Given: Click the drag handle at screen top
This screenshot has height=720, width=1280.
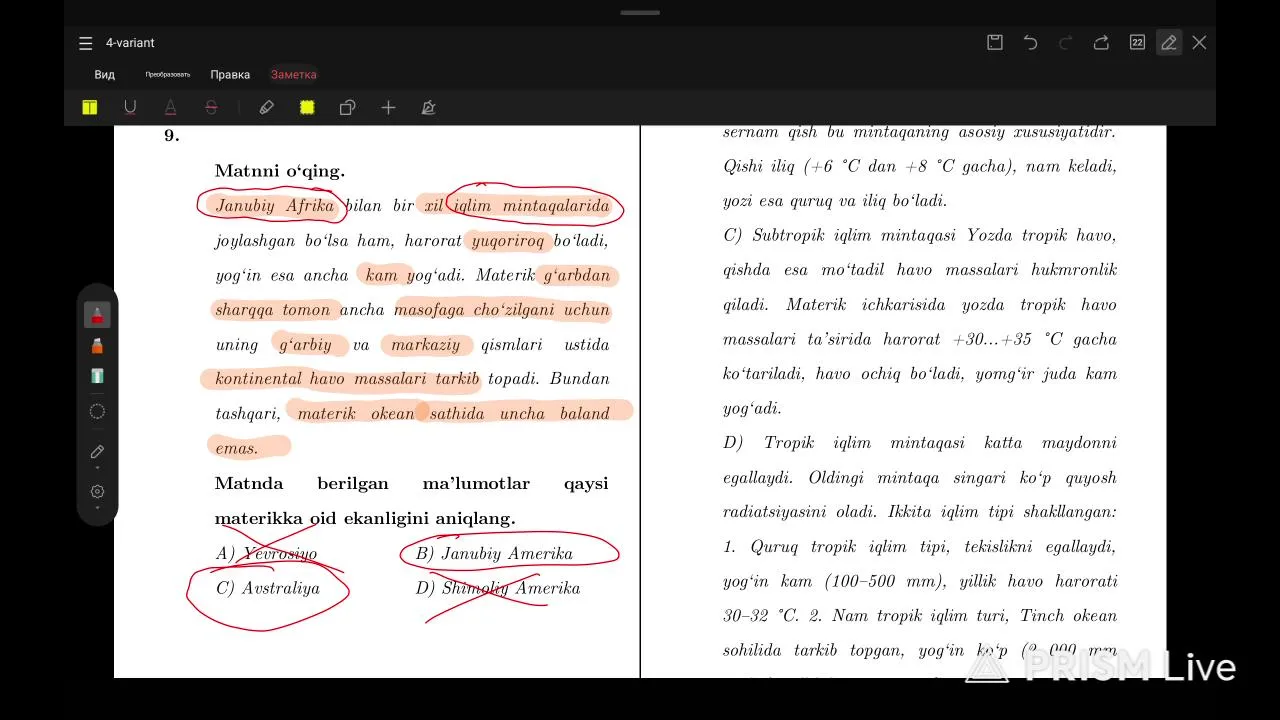Looking at the screenshot, I should tap(640, 13).
